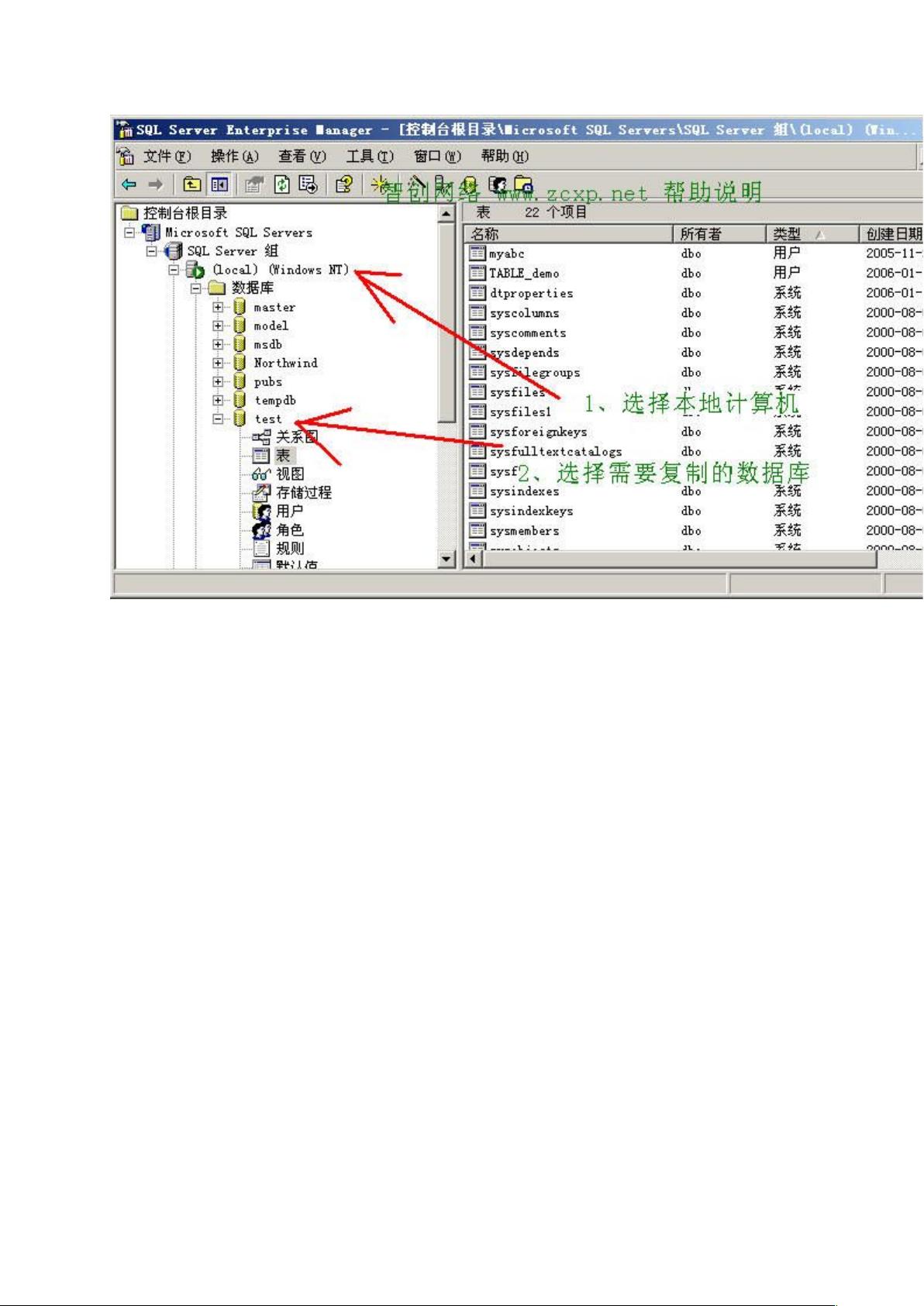Open the 窗口(W) menu
This screenshot has width=924, height=1306.
pyautogui.click(x=437, y=157)
